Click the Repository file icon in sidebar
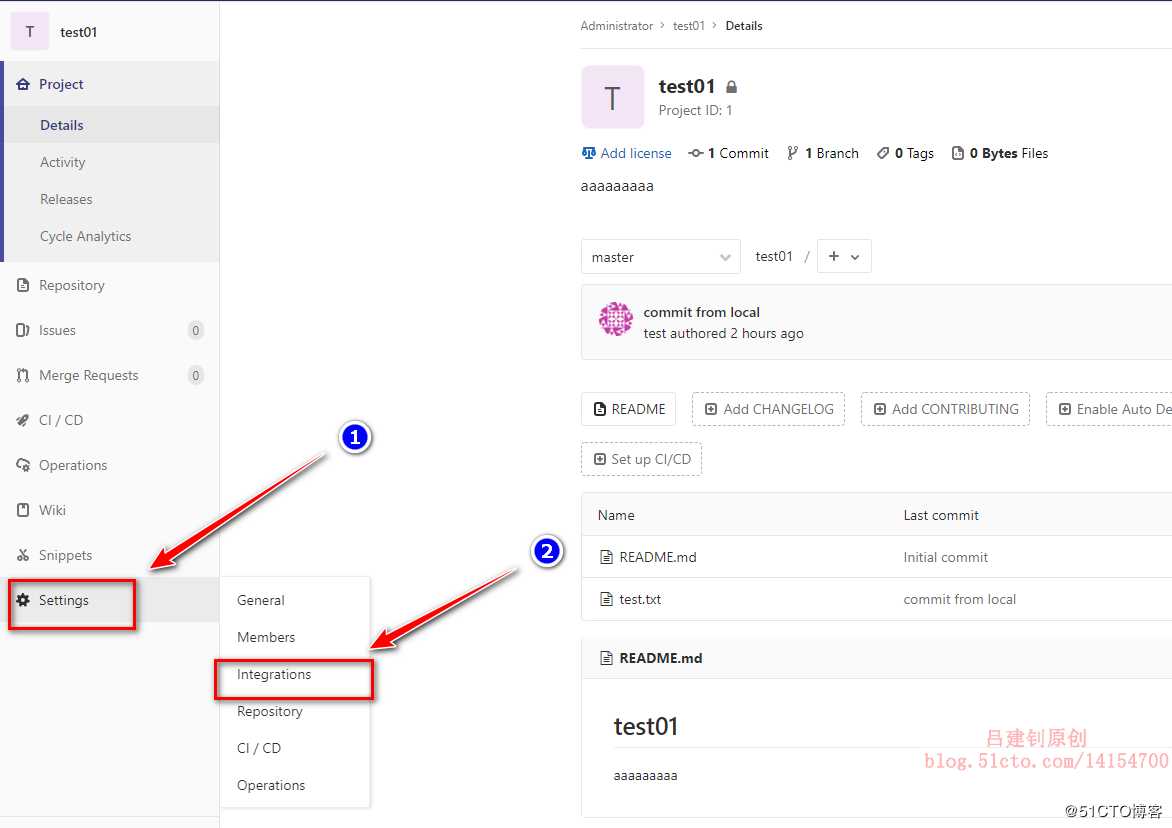 [x=23, y=285]
